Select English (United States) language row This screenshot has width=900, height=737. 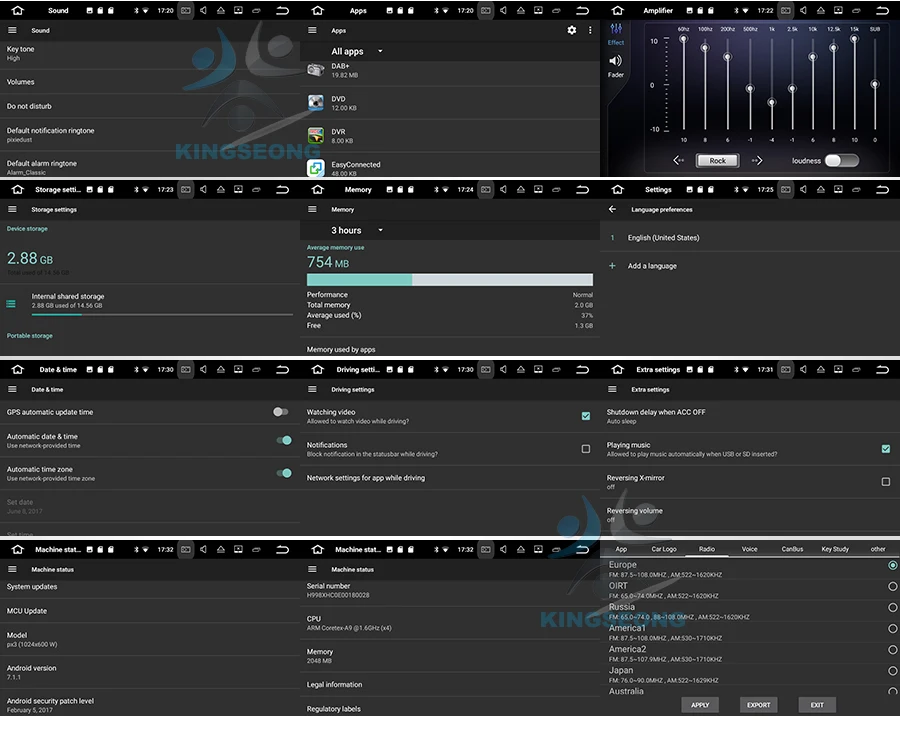point(750,238)
